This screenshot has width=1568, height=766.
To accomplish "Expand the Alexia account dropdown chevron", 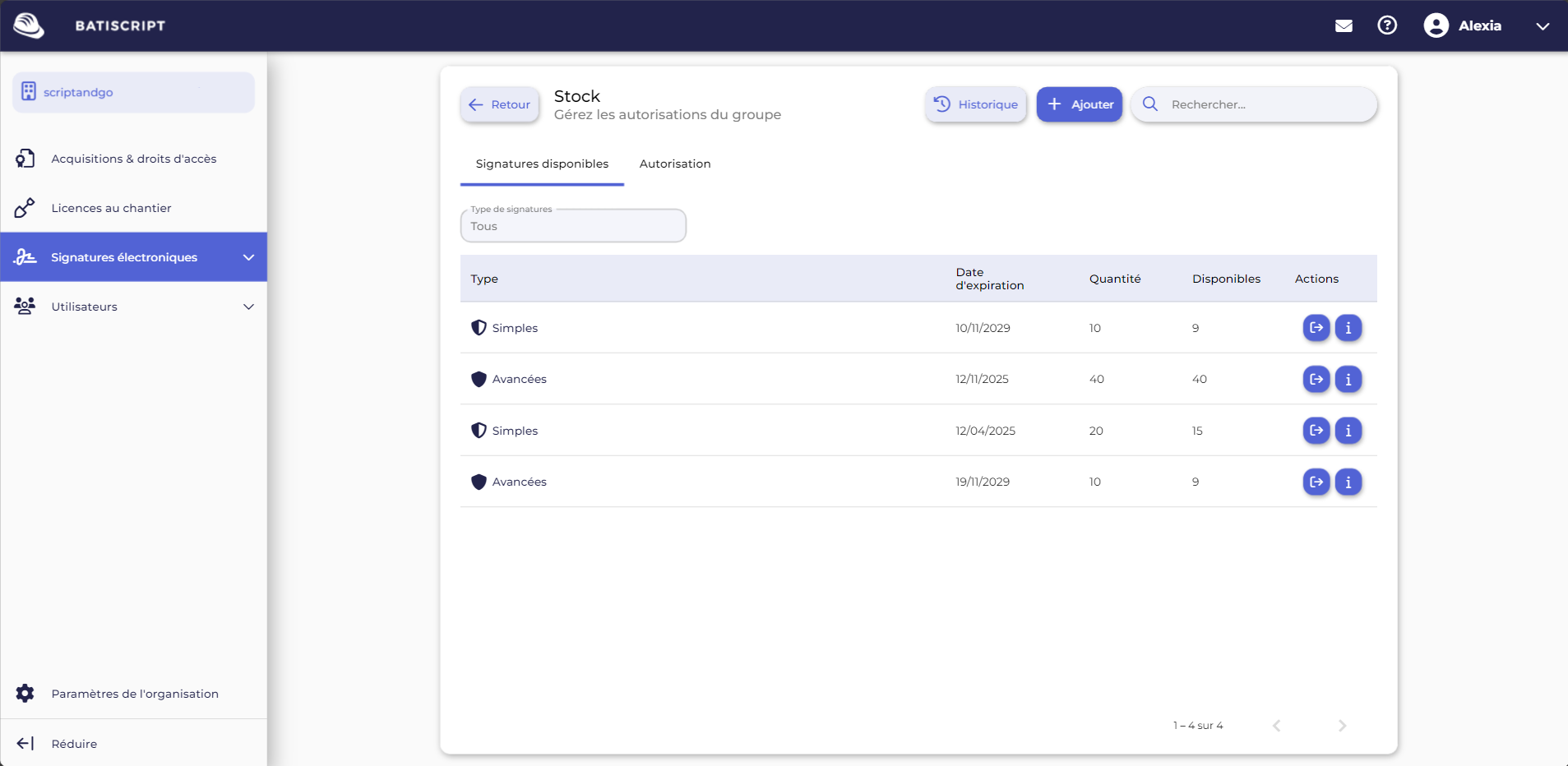I will point(1543,26).
